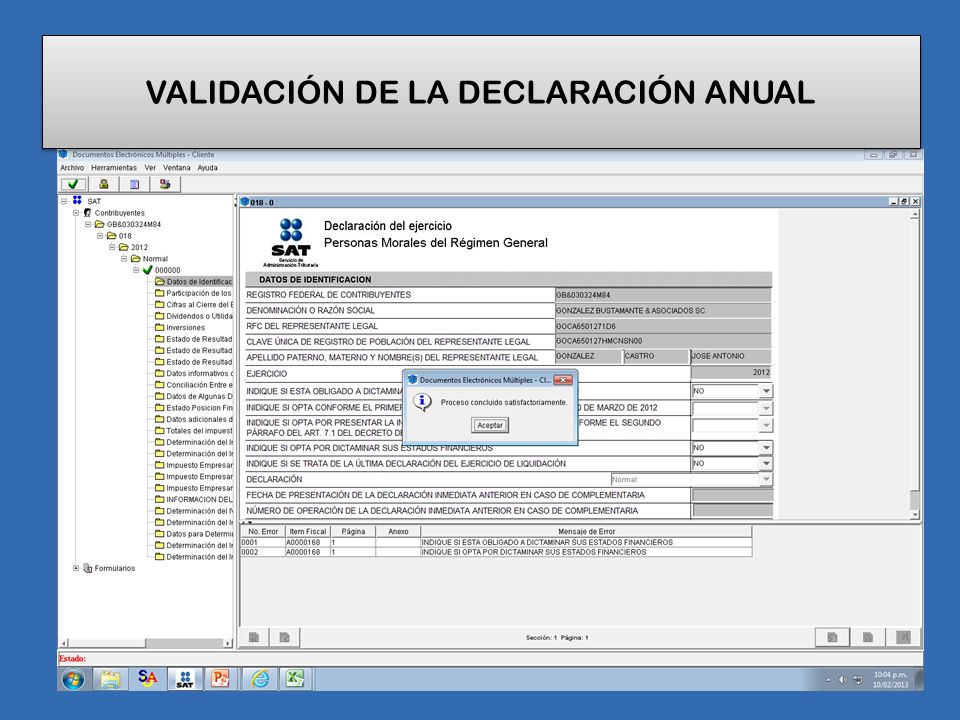Image resolution: width=960 pixels, height=720 pixels.
Task: Click the green checkmark validate toolbar button
Action: pos(73,184)
